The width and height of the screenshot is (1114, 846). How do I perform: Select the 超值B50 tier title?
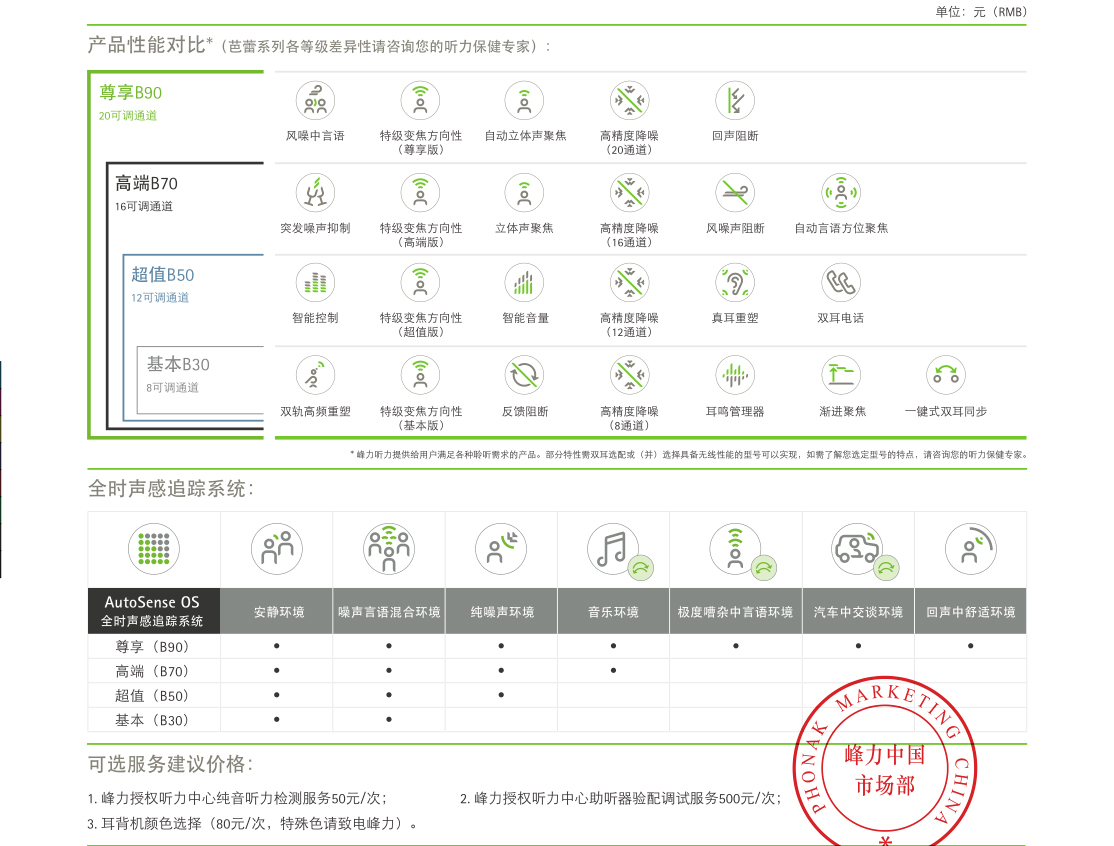[163, 275]
